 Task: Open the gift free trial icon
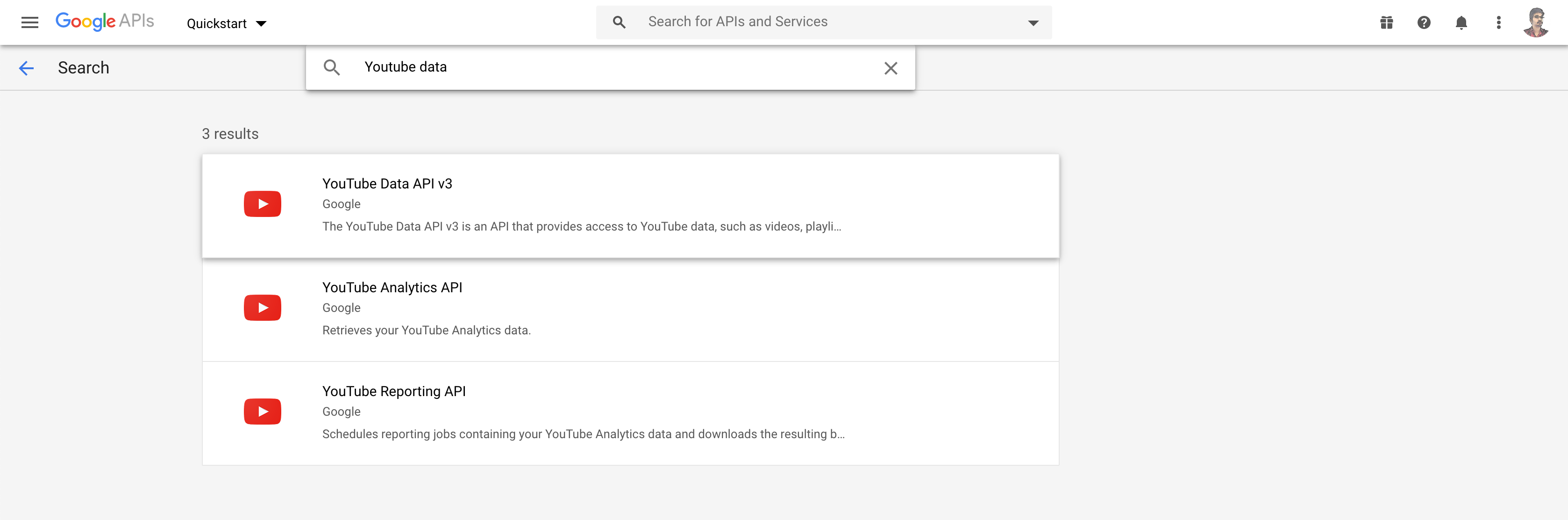point(1386,22)
